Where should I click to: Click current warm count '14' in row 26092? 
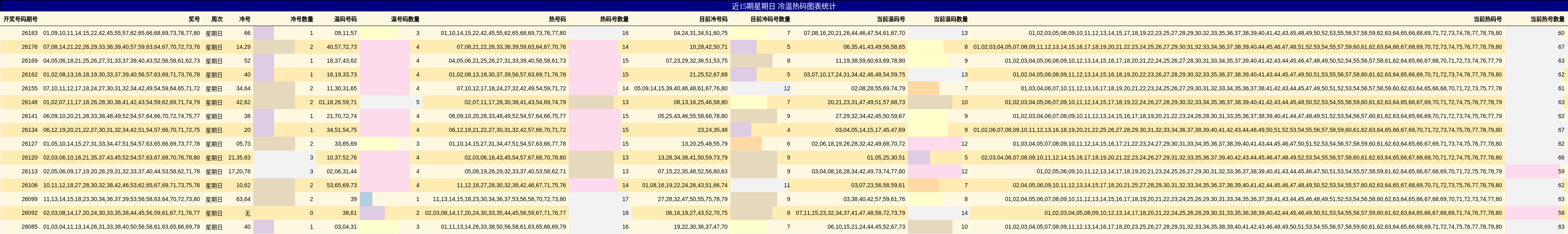click(964, 213)
